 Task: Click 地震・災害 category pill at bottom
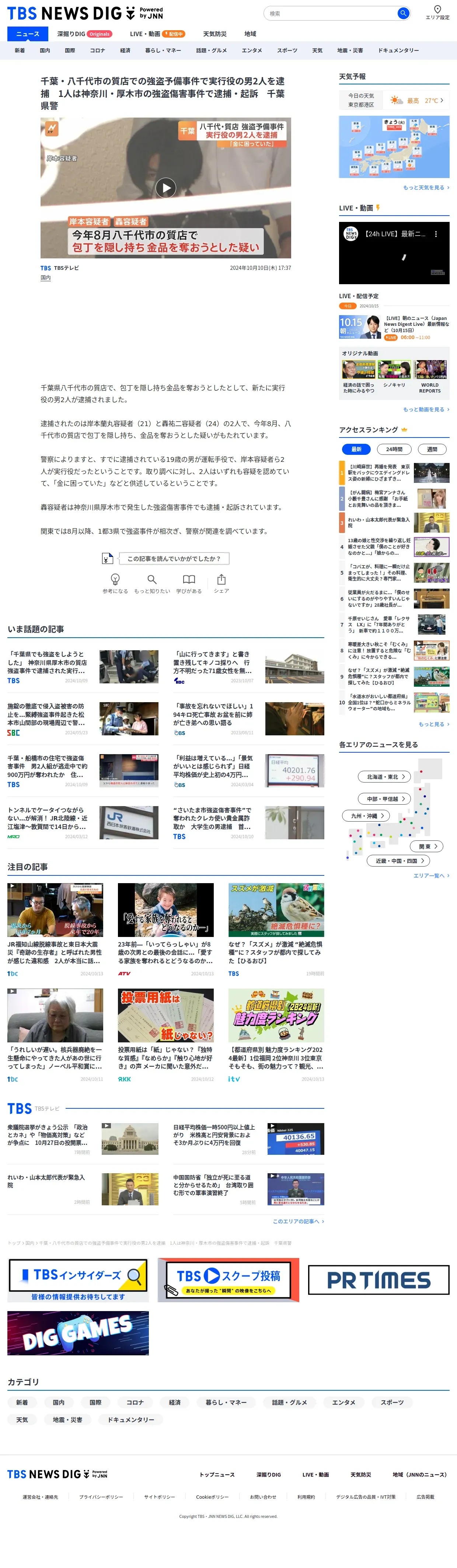click(x=67, y=1419)
